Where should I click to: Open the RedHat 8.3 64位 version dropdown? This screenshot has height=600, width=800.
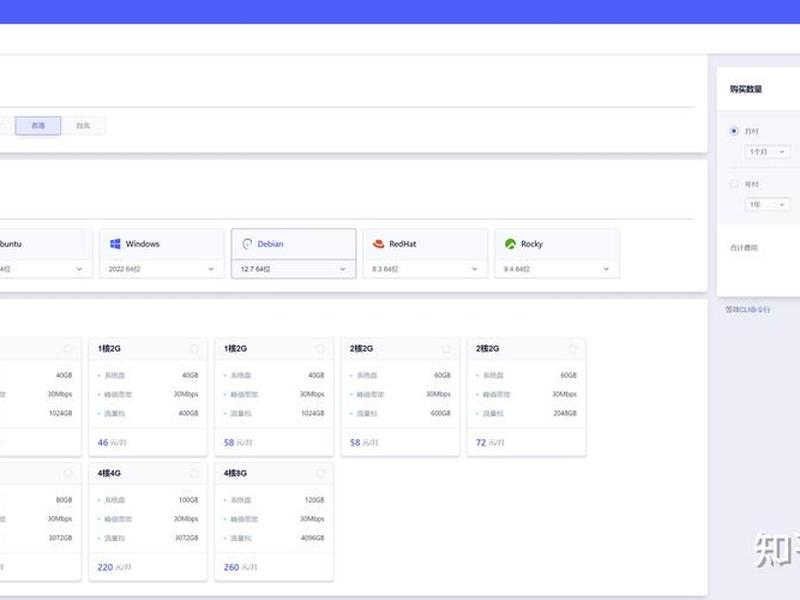click(x=425, y=269)
